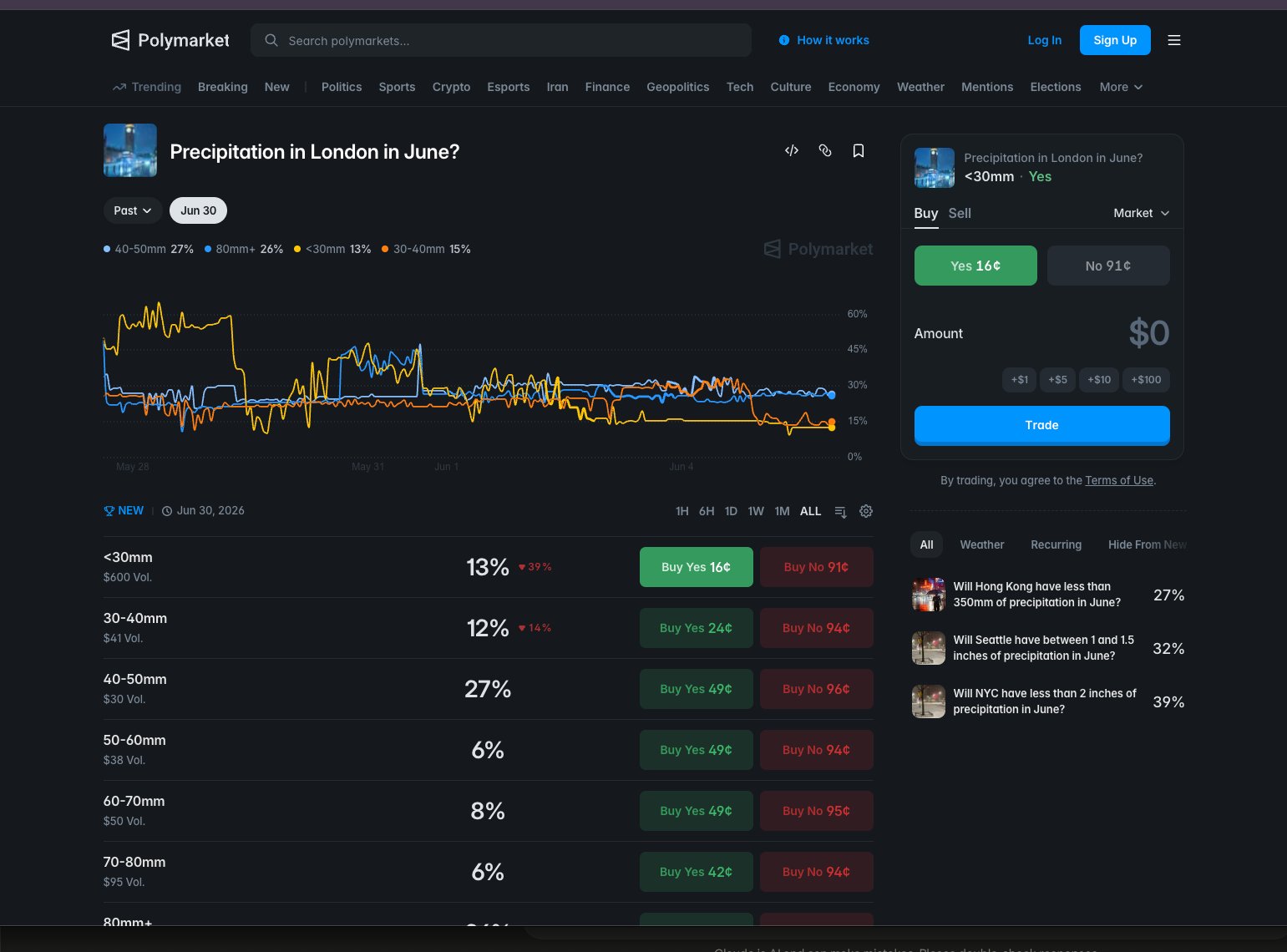Screen dimensions: 1287x952
Task: Open the Breaking category
Action: (223, 87)
